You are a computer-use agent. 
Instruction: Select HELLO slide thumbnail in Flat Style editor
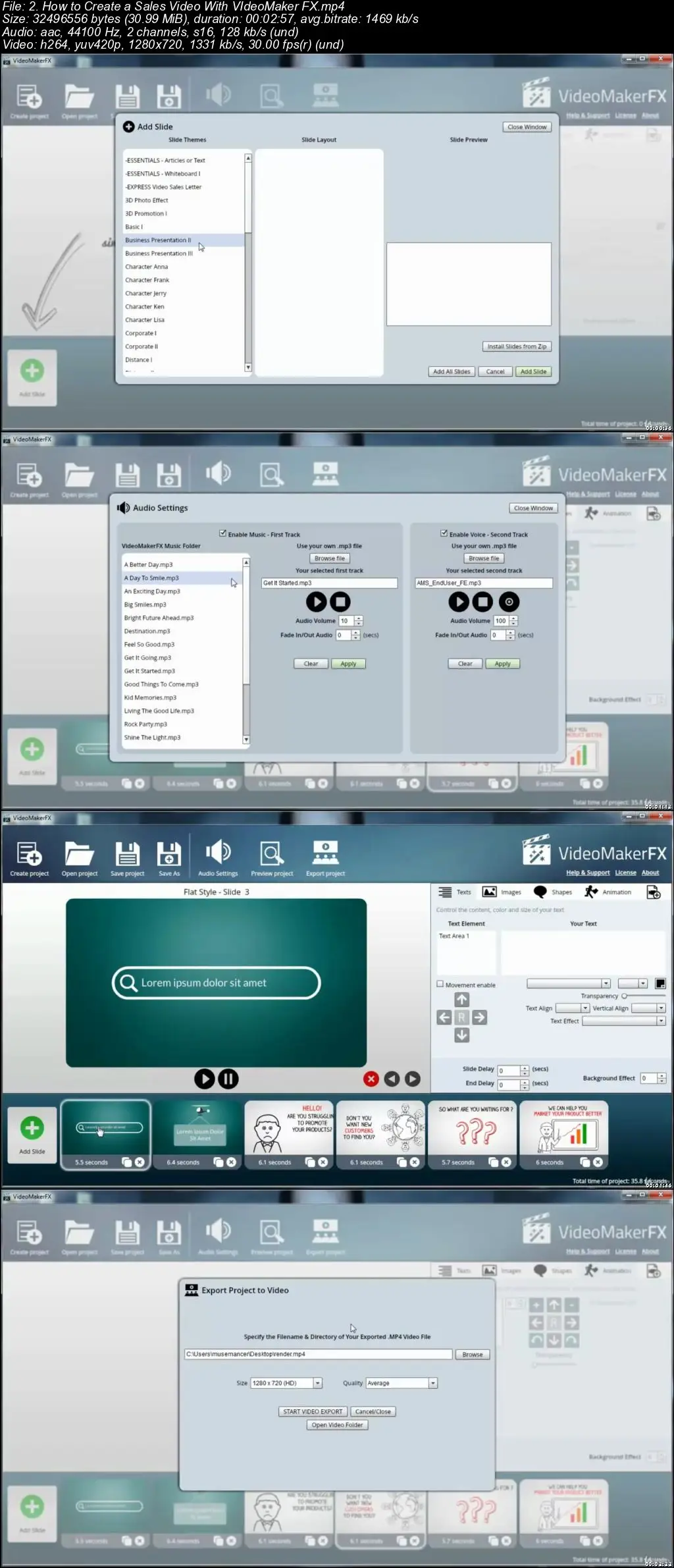pos(289,1134)
